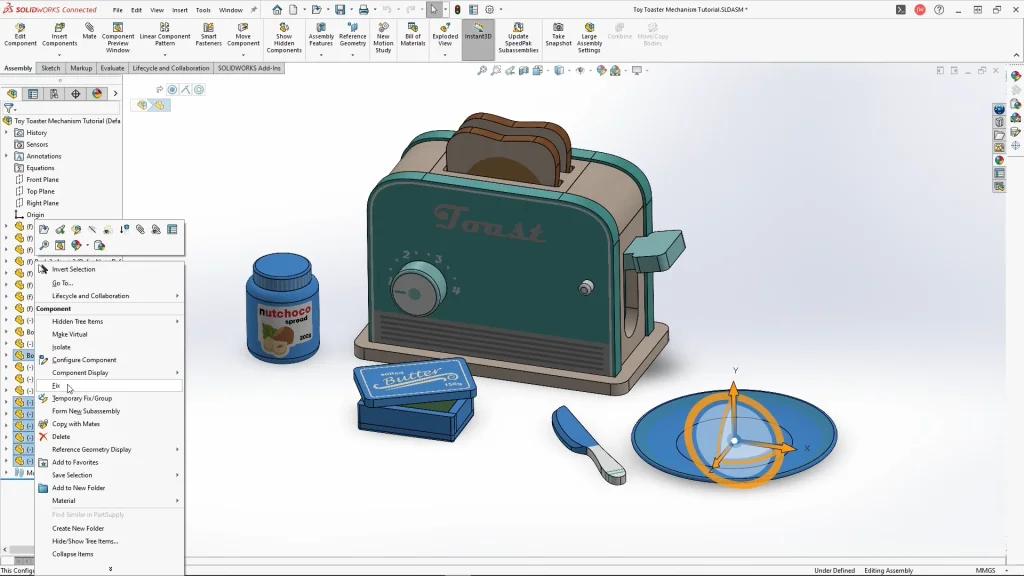Click the Edit Component icon

(x=20, y=35)
